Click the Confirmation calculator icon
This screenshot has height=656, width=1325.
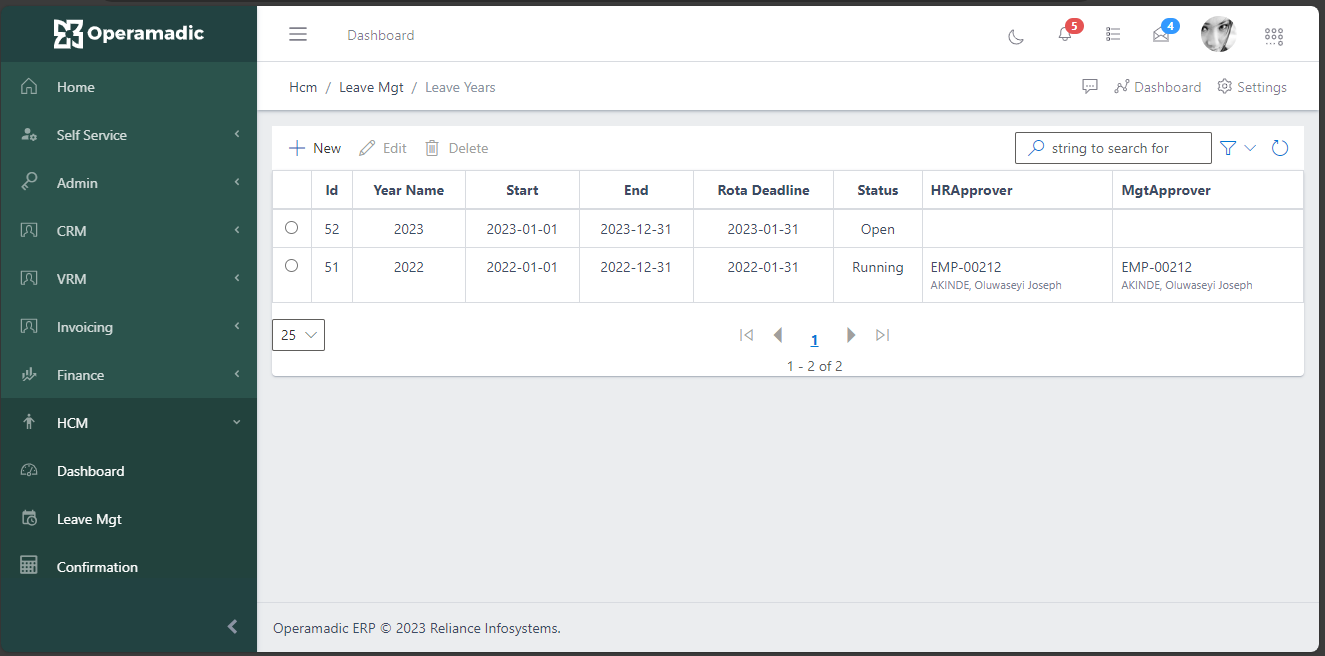(29, 565)
